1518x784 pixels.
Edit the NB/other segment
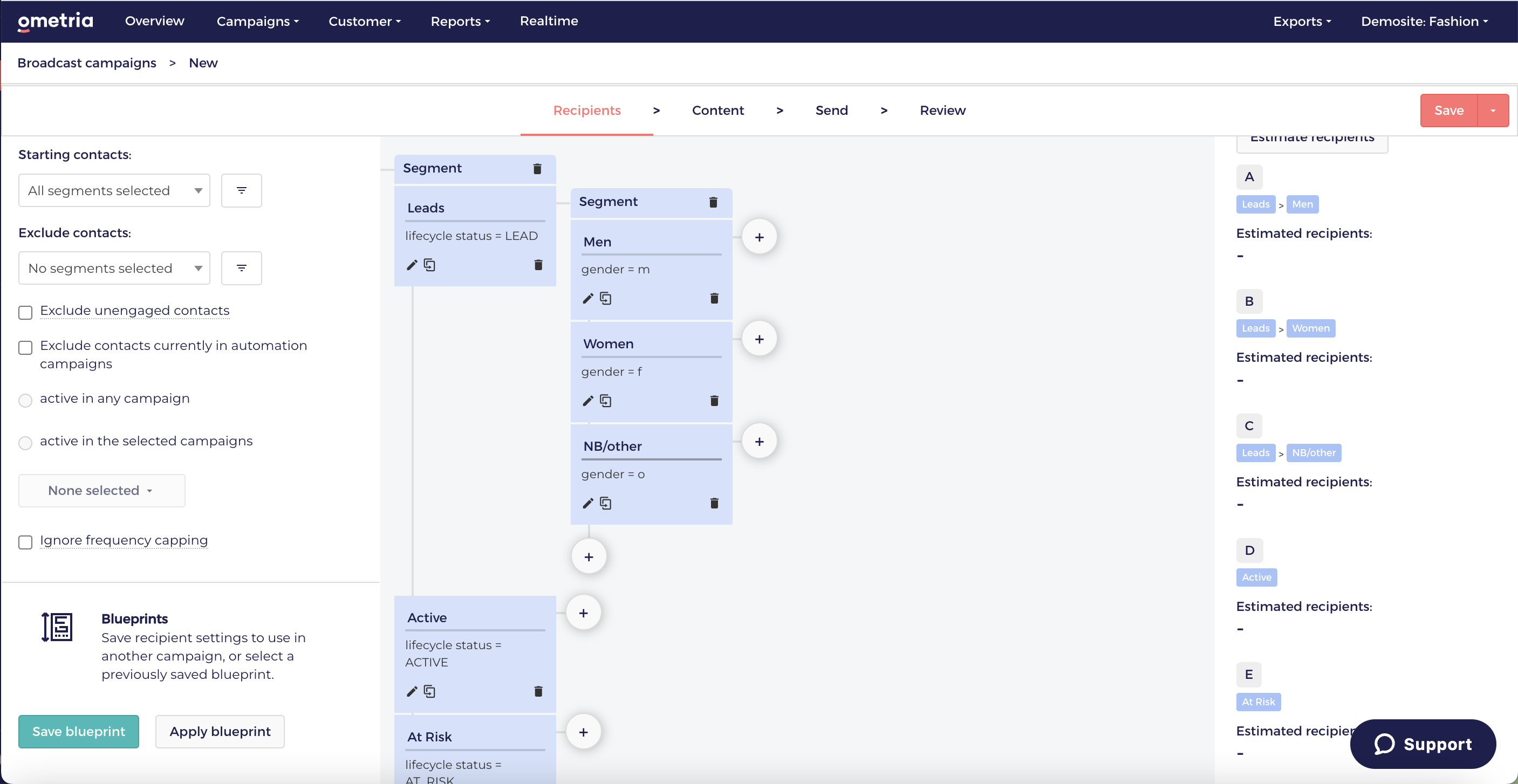click(587, 503)
